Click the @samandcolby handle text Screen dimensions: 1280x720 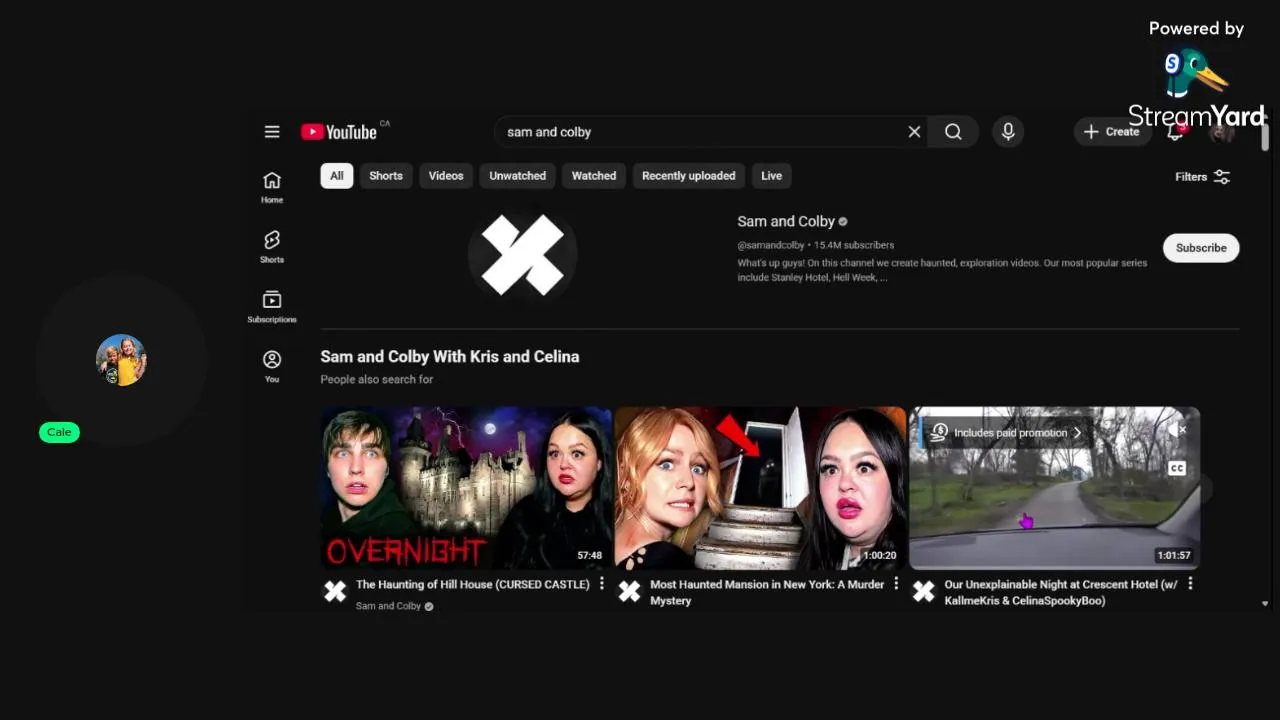pos(771,245)
